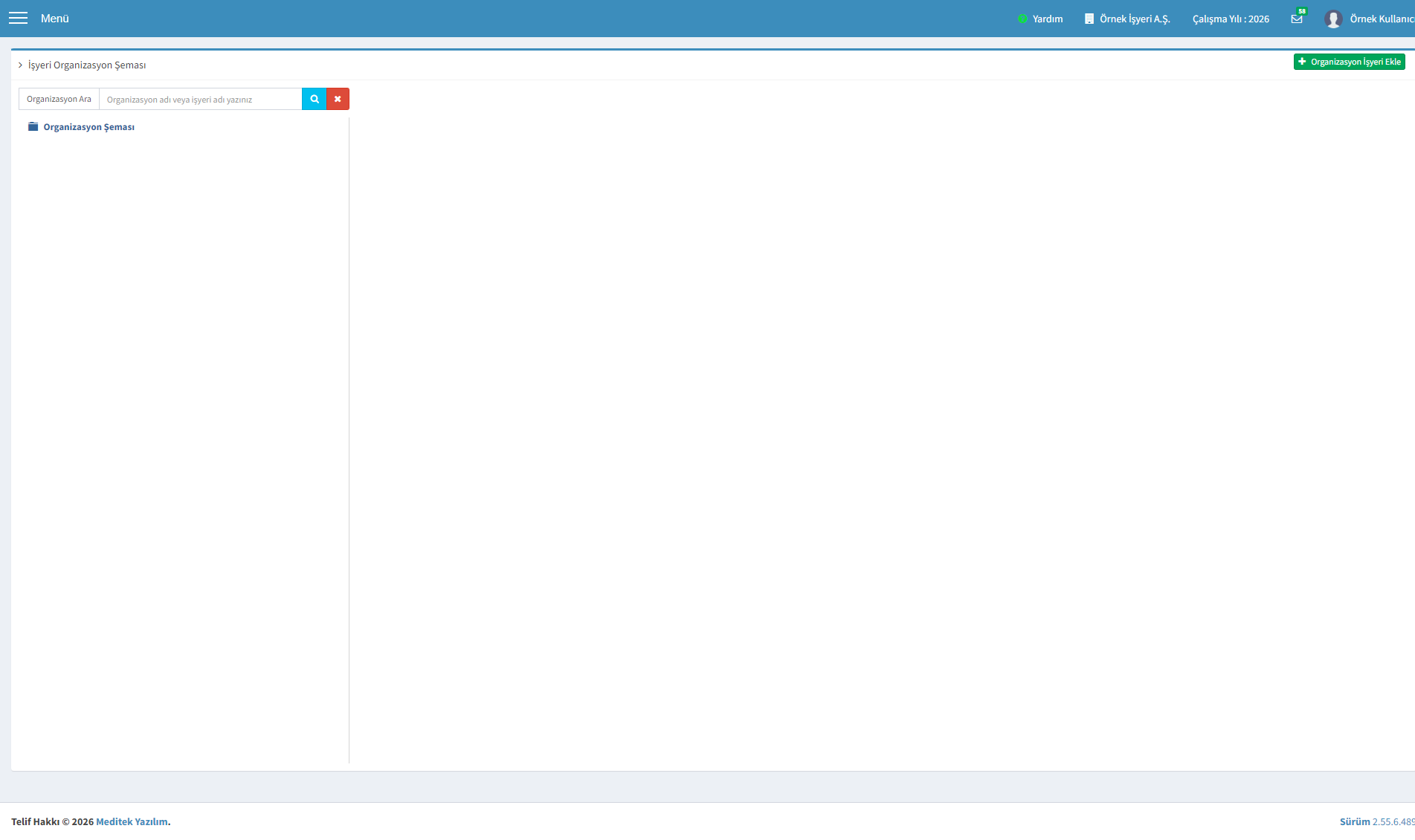Click the Organizasyon Şeması folder icon

[x=33, y=126]
